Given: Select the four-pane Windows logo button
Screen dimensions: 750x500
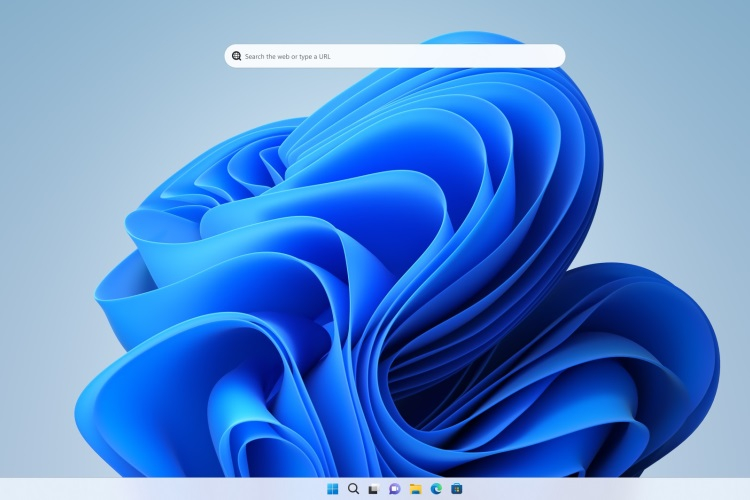Looking at the screenshot, I should [x=332, y=489].
